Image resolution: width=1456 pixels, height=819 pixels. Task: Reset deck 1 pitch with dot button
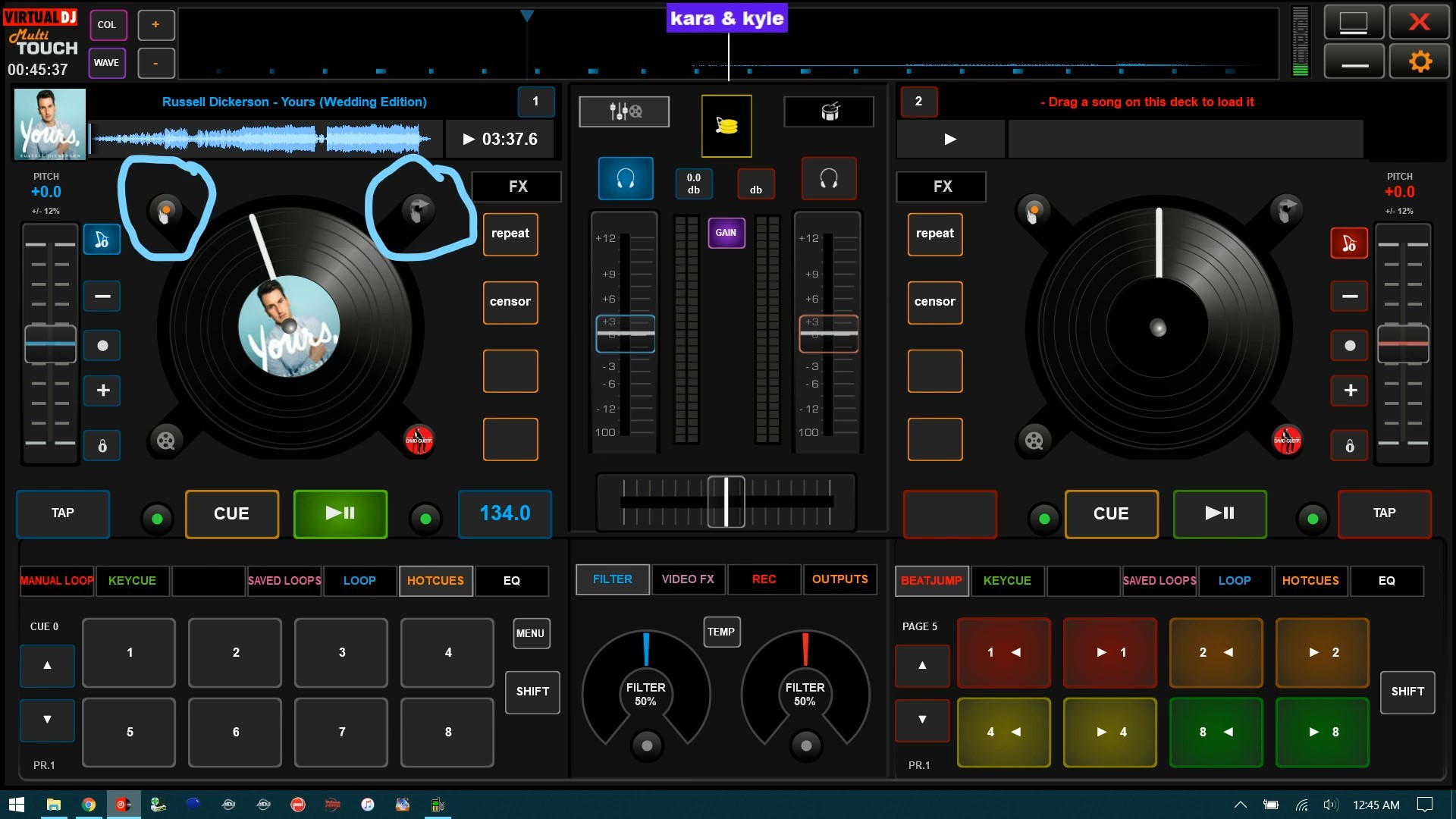[102, 345]
